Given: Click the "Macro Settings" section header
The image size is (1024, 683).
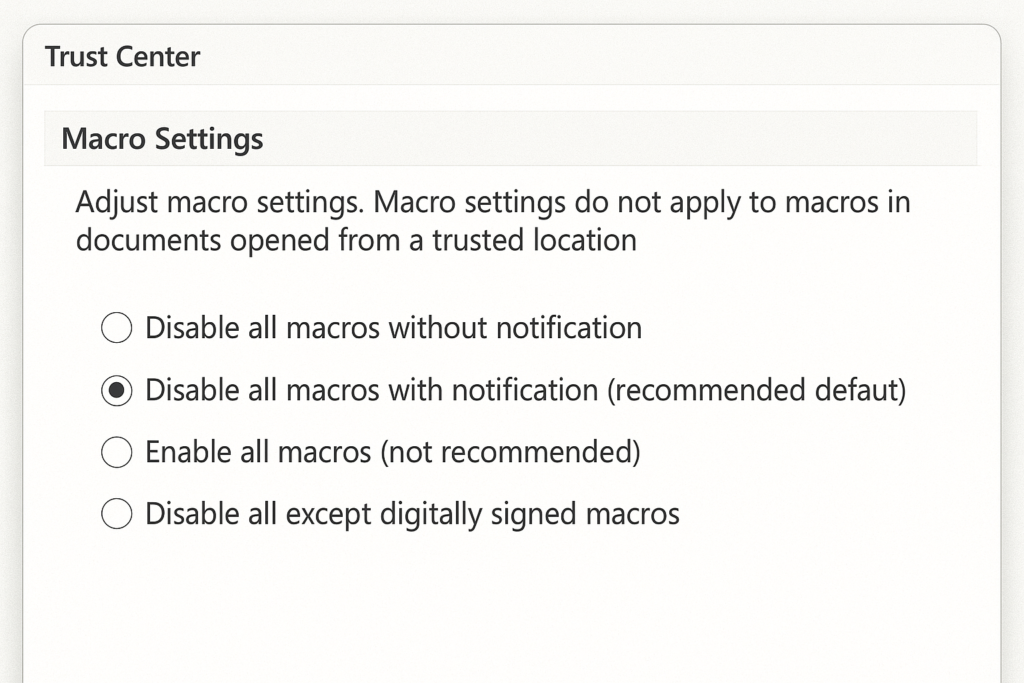Looking at the screenshot, I should click(x=162, y=139).
